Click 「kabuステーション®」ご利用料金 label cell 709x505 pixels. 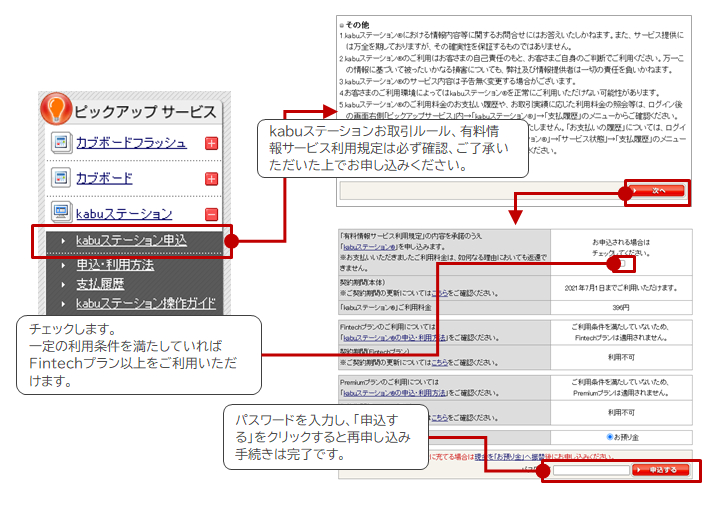coord(444,307)
